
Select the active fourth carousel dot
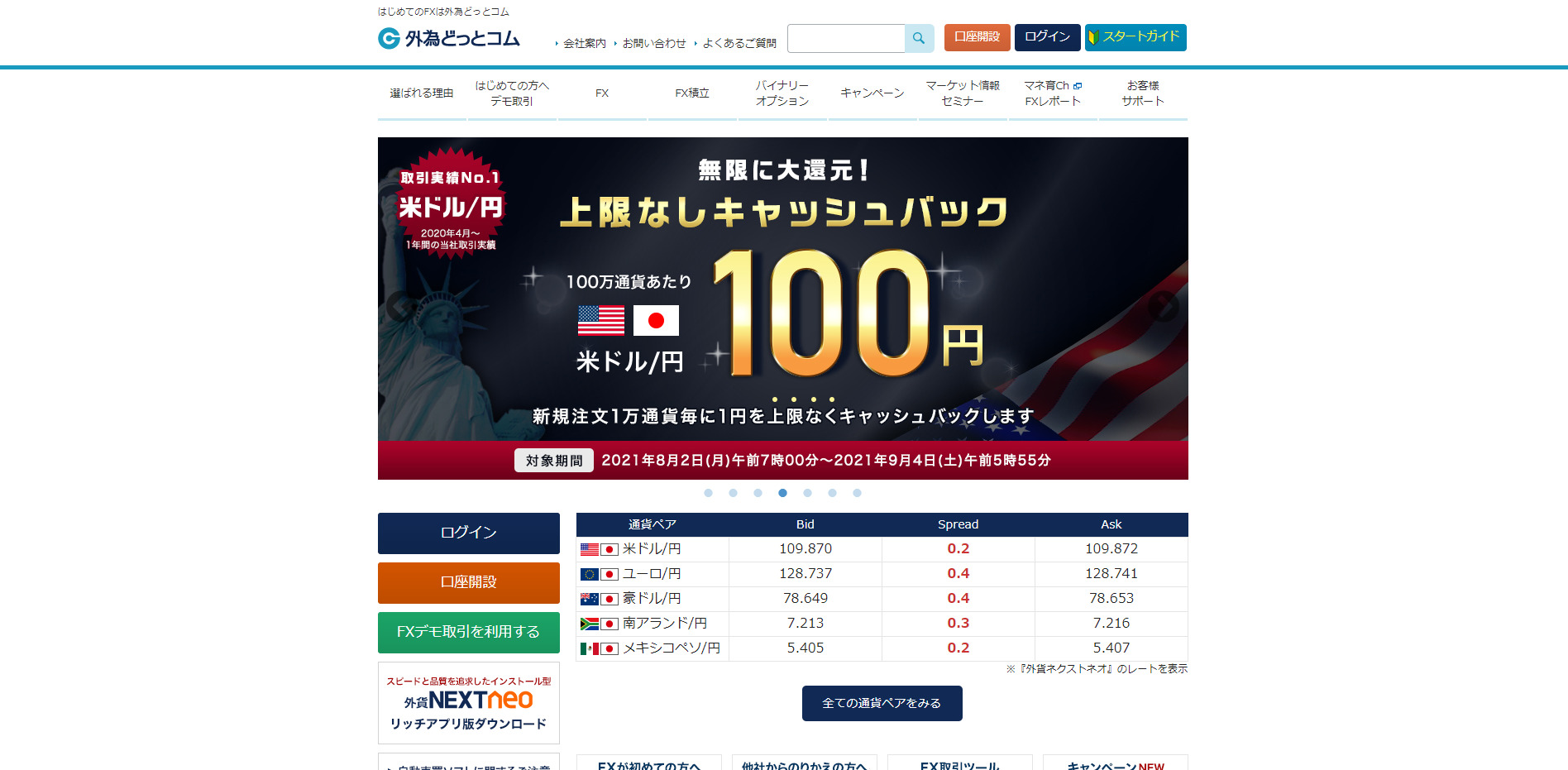(782, 493)
